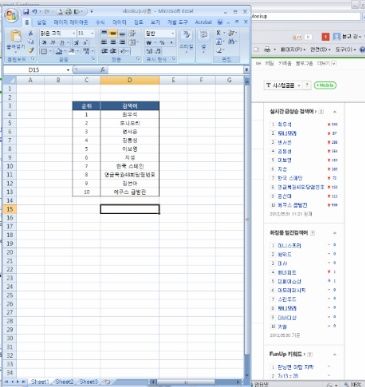
Task: Switch to Sheet2 worksheet tab
Action: (64, 381)
